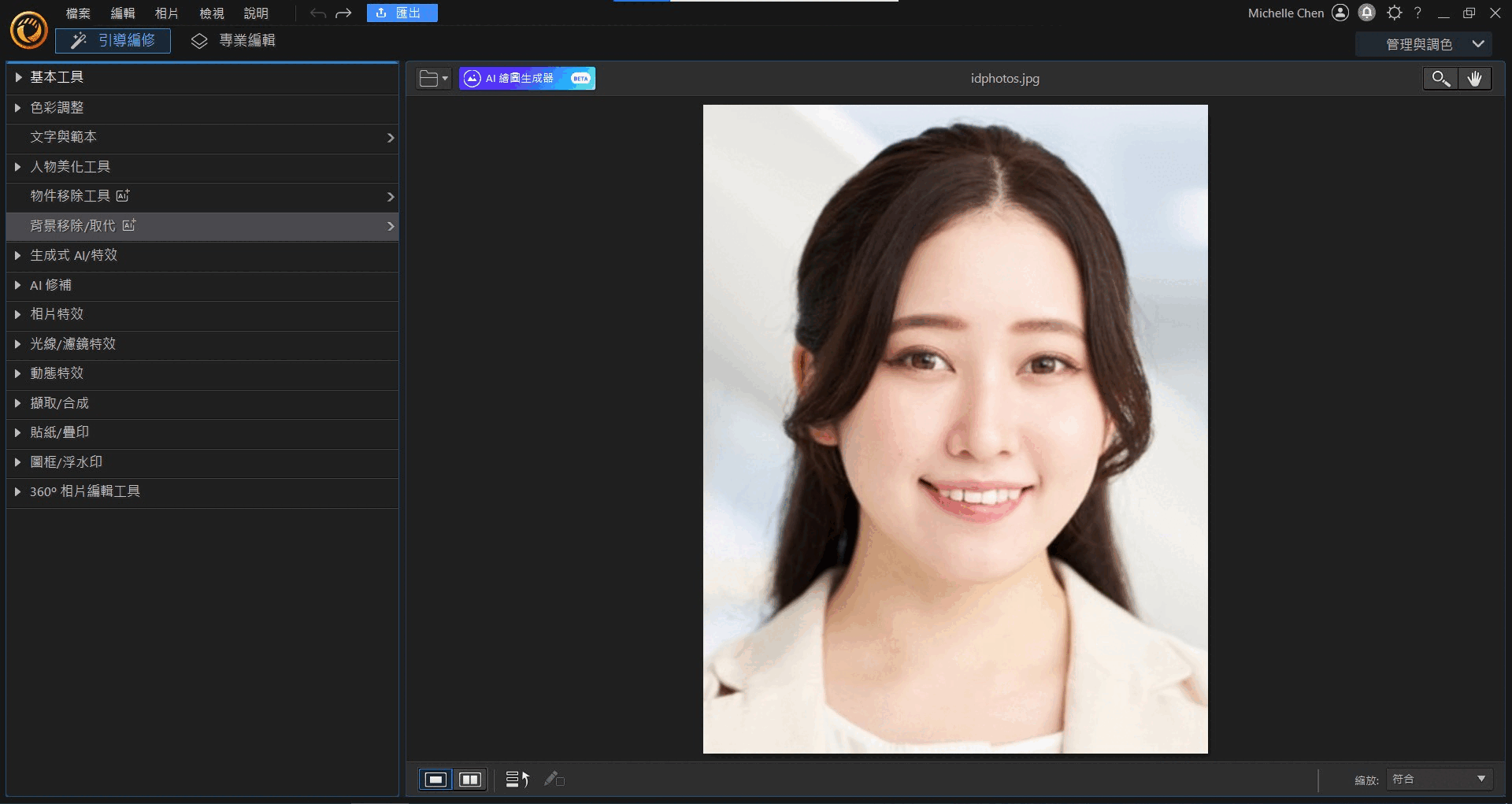Switch to side-by-side compare view

click(x=470, y=779)
